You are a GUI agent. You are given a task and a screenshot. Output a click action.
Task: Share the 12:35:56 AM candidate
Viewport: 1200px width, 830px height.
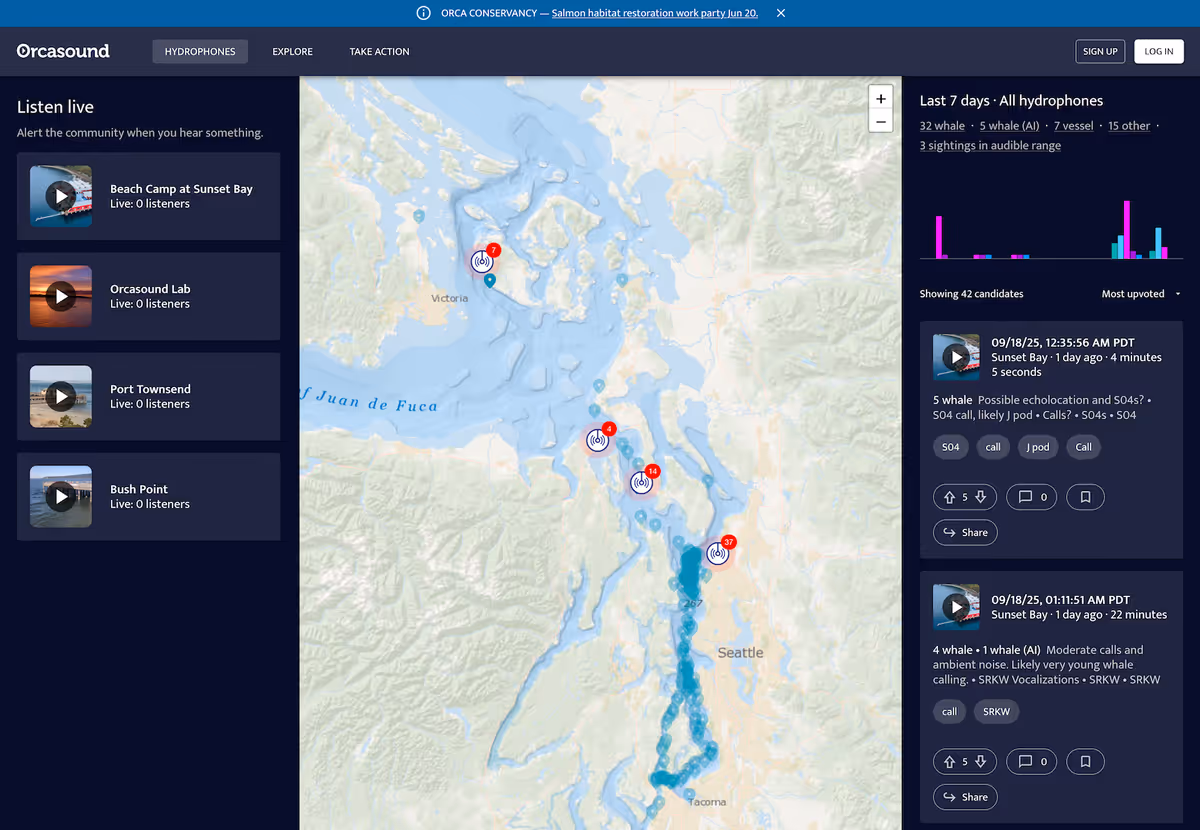965,533
